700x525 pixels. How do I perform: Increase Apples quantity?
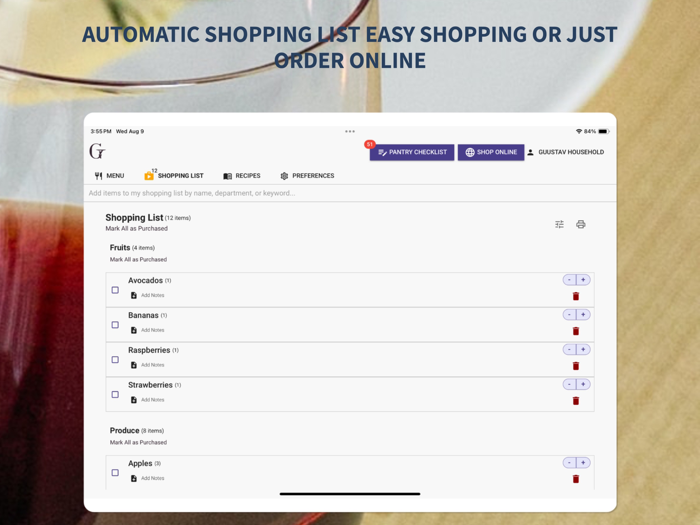[583, 463]
